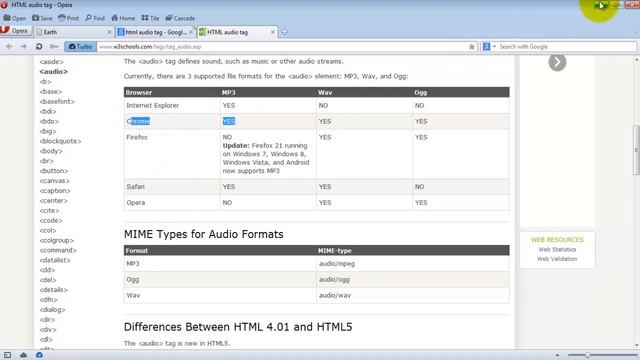Reload the page with the refresh icon
The height and width of the screenshot is (360, 640).
(39, 47)
